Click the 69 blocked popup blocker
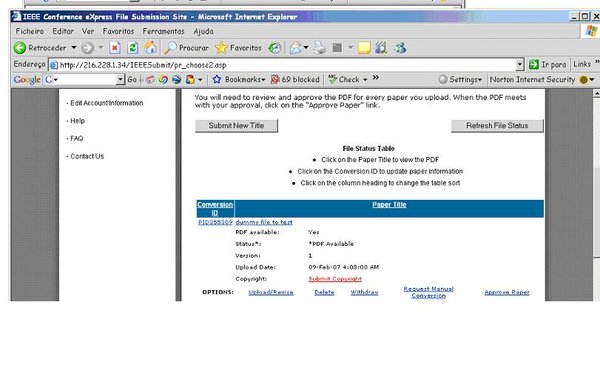This screenshot has width=600, height=379. [295, 80]
